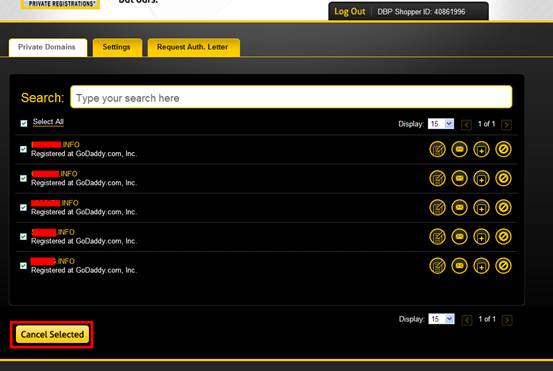
Task: Click the add-page plus icon in the last domain row
Action: 481,266
